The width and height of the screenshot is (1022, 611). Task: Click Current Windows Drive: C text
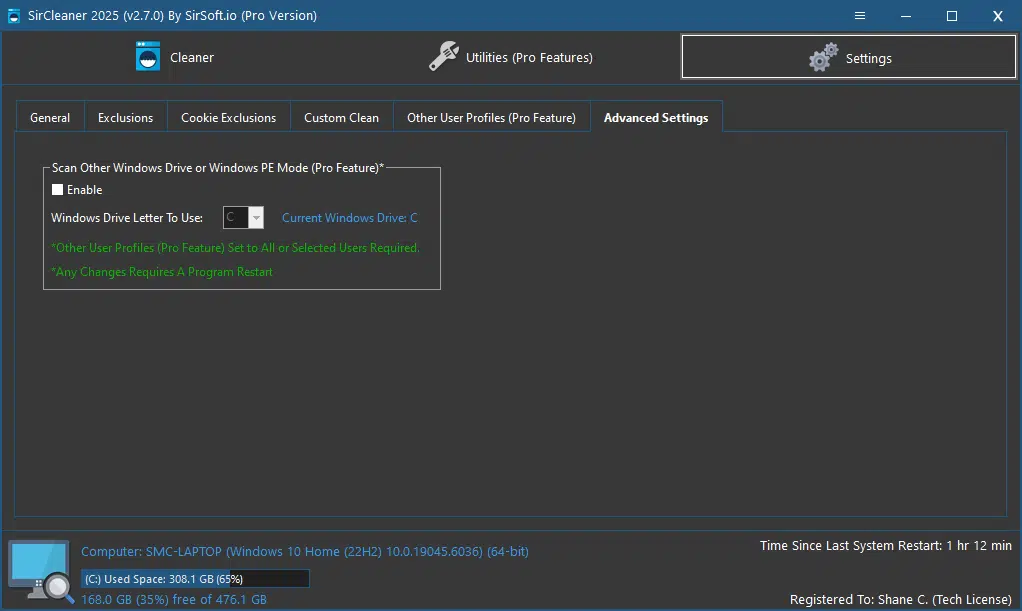(x=349, y=218)
